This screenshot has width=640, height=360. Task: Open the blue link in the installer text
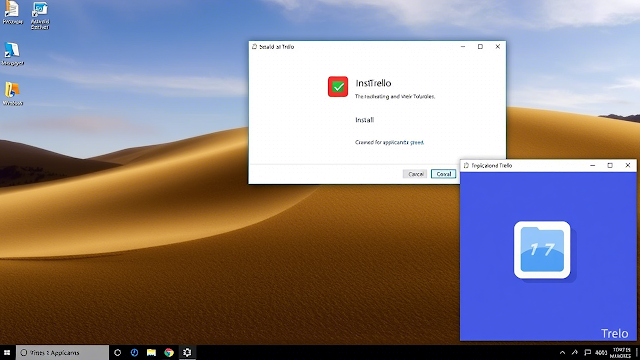pos(417,142)
